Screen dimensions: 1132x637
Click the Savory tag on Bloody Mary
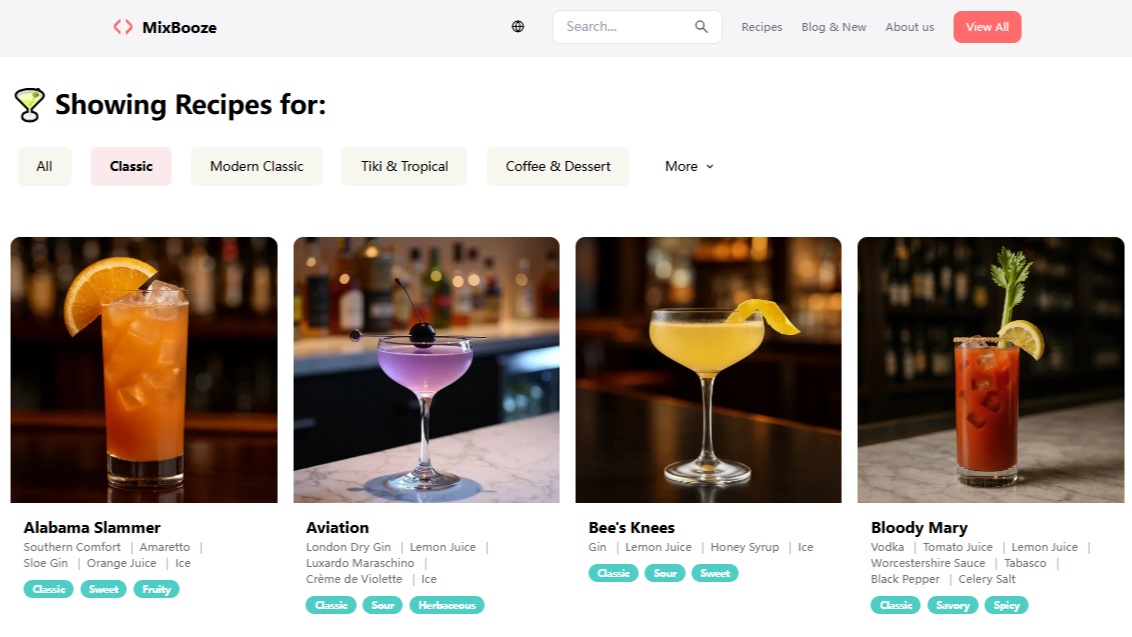click(952, 605)
